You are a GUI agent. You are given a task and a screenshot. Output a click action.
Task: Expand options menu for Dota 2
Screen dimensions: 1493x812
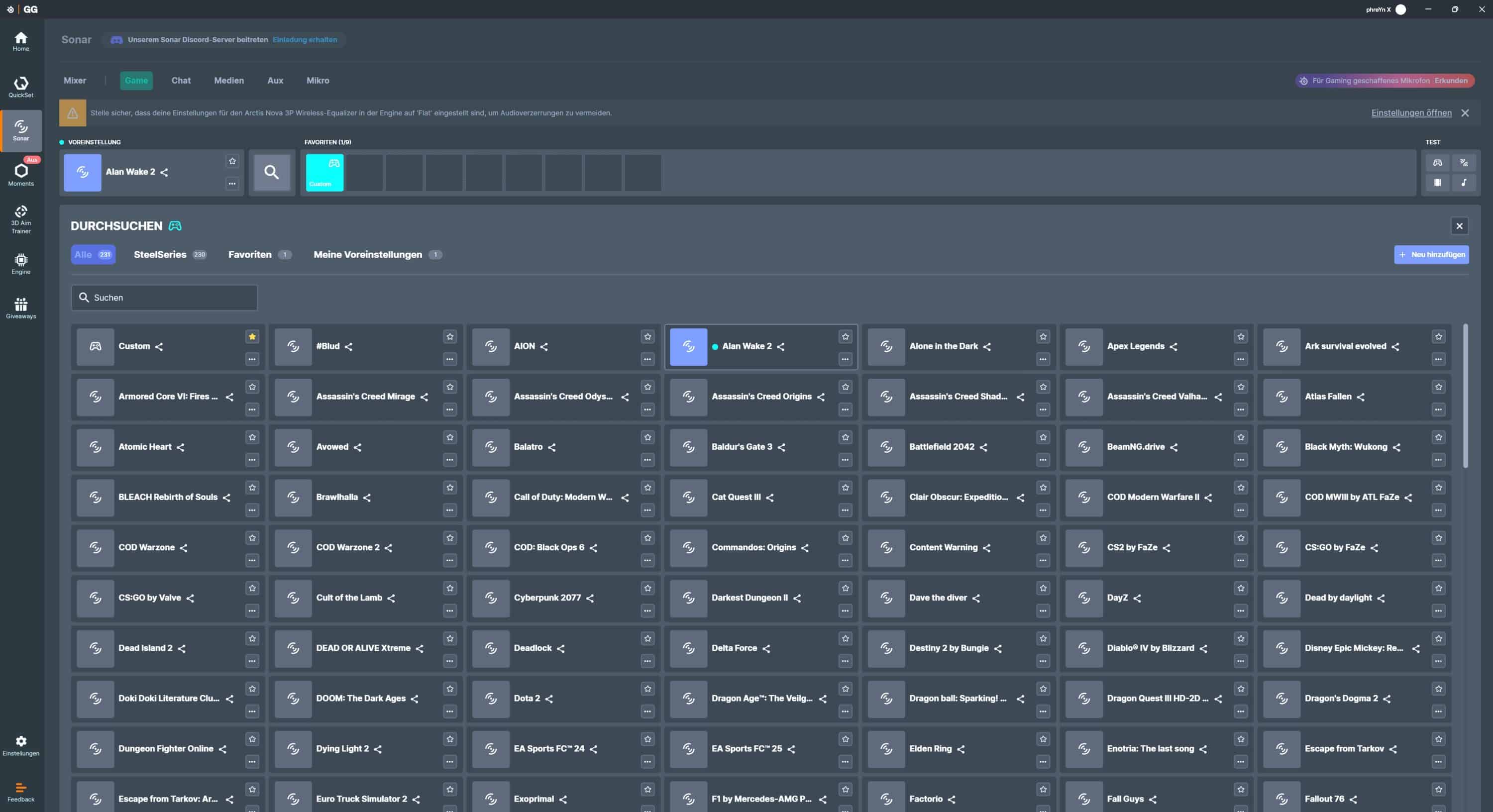coord(647,711)
